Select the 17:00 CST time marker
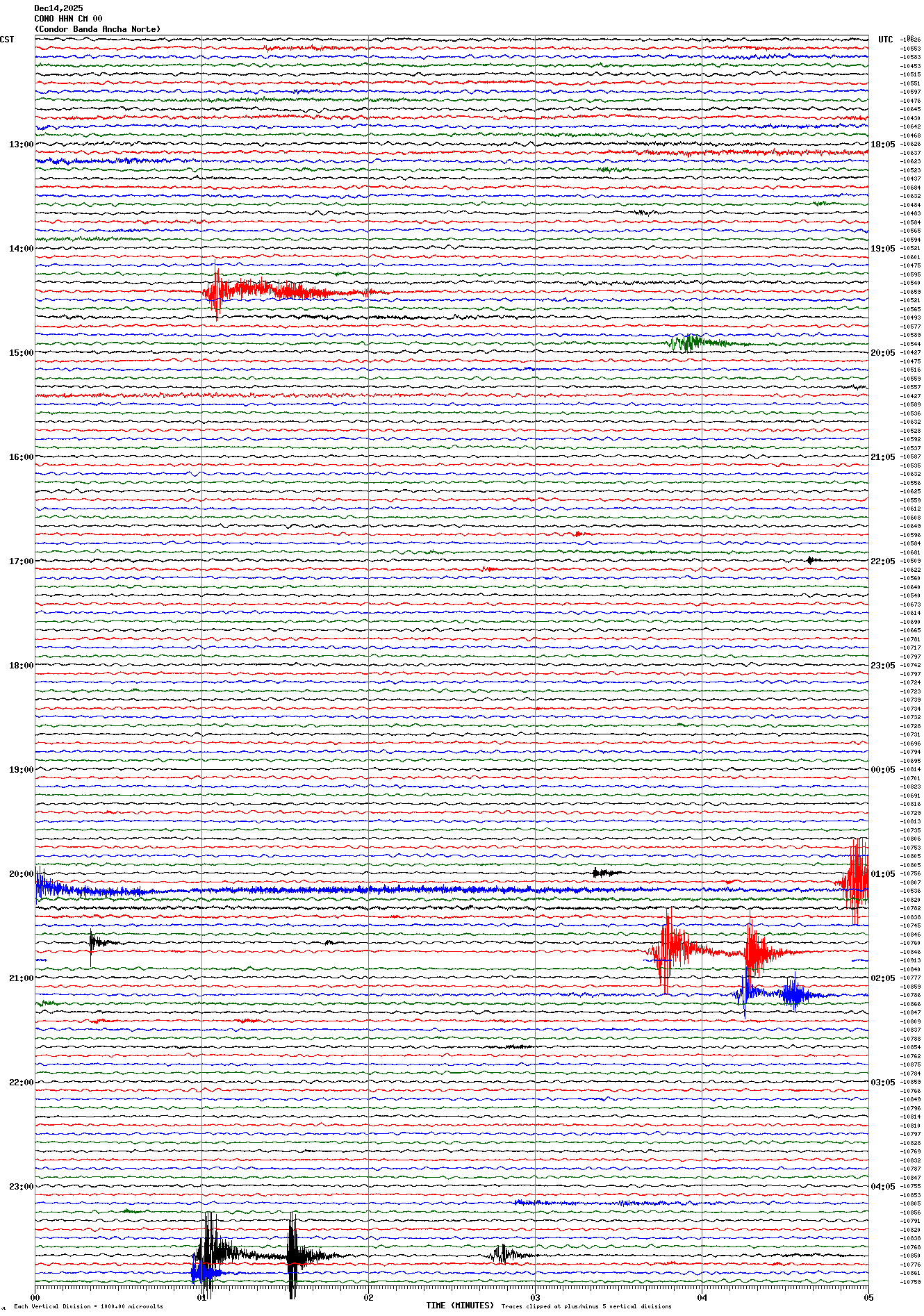 point(21,561)
